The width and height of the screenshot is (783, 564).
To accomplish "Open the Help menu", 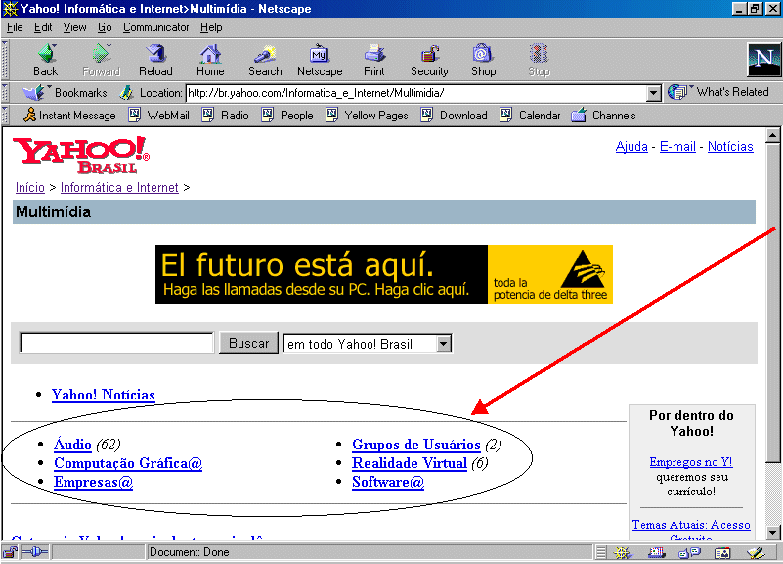I will point(211,27).
